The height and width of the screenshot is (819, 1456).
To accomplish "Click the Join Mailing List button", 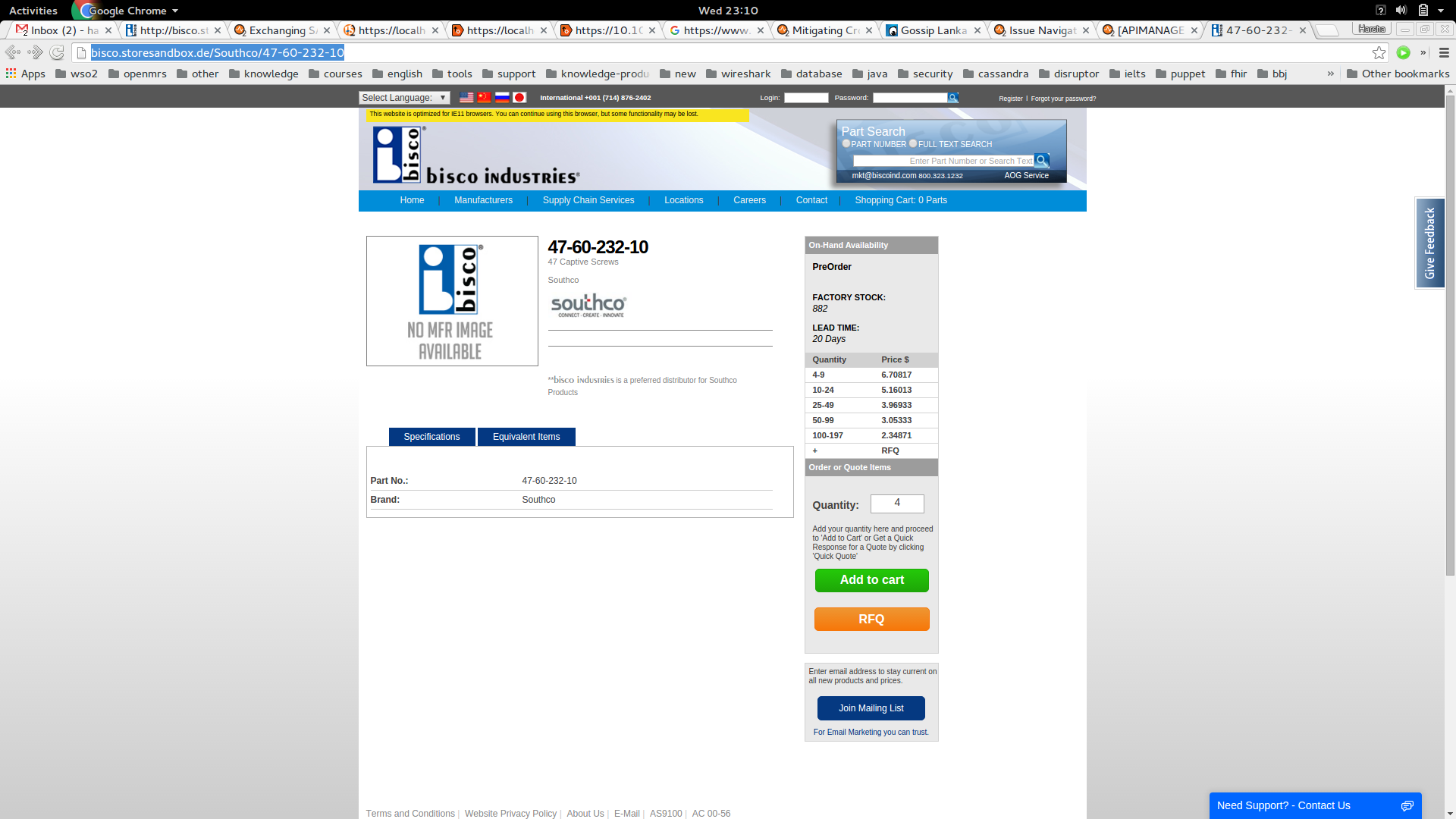I will (x=871, y=708).
